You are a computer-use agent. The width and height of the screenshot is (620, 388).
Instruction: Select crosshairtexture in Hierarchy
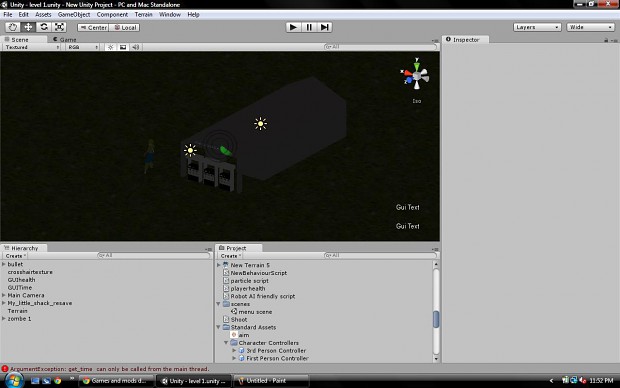pos(30,272)
